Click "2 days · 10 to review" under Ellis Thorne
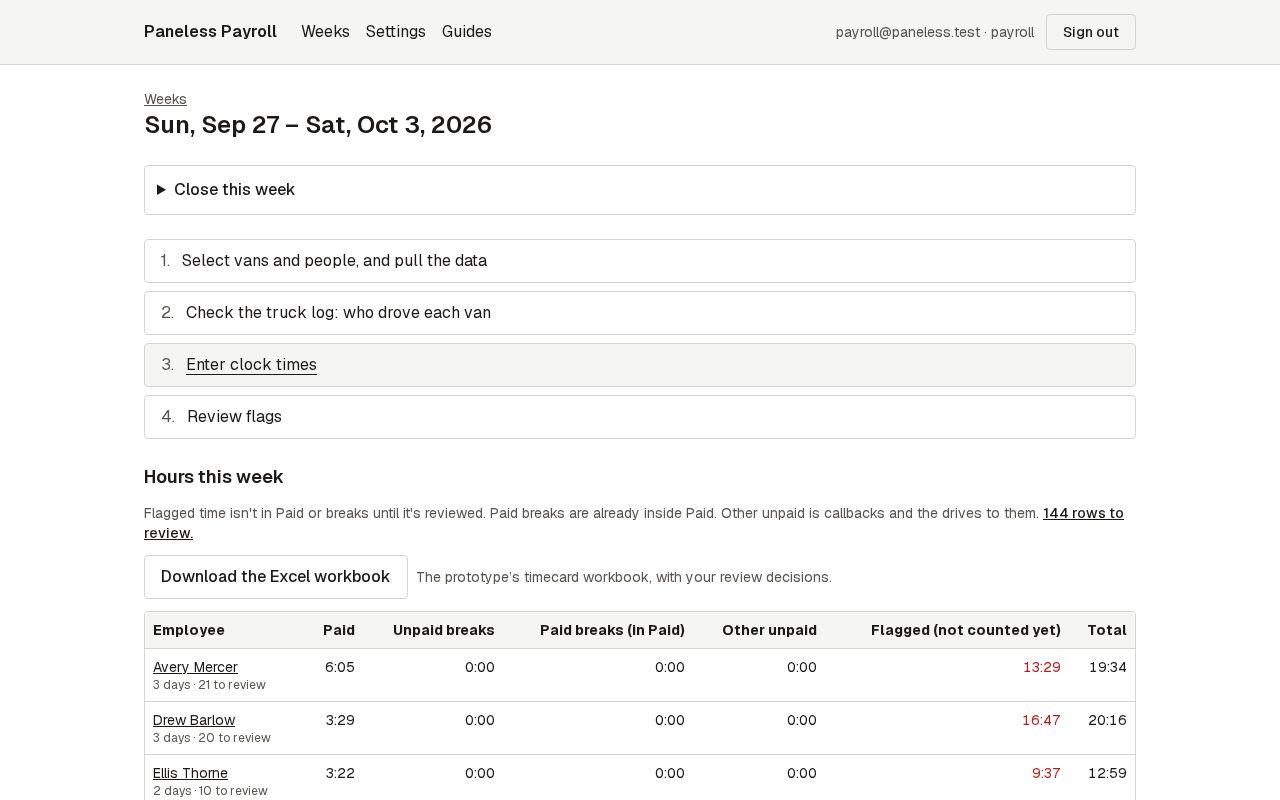1280x800 pixels. (x=210, y=791)
